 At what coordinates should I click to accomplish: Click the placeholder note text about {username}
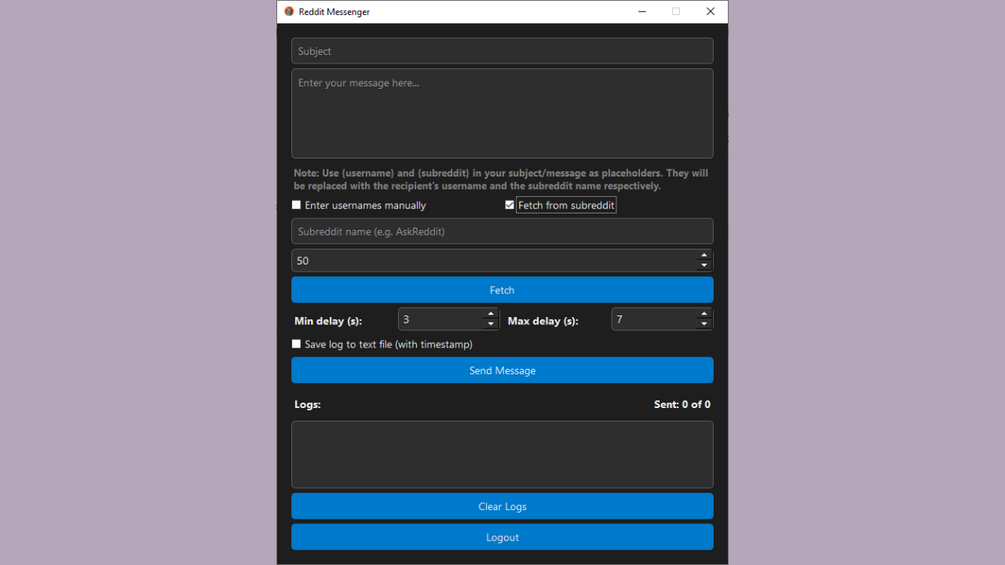[x=501, y=179]
